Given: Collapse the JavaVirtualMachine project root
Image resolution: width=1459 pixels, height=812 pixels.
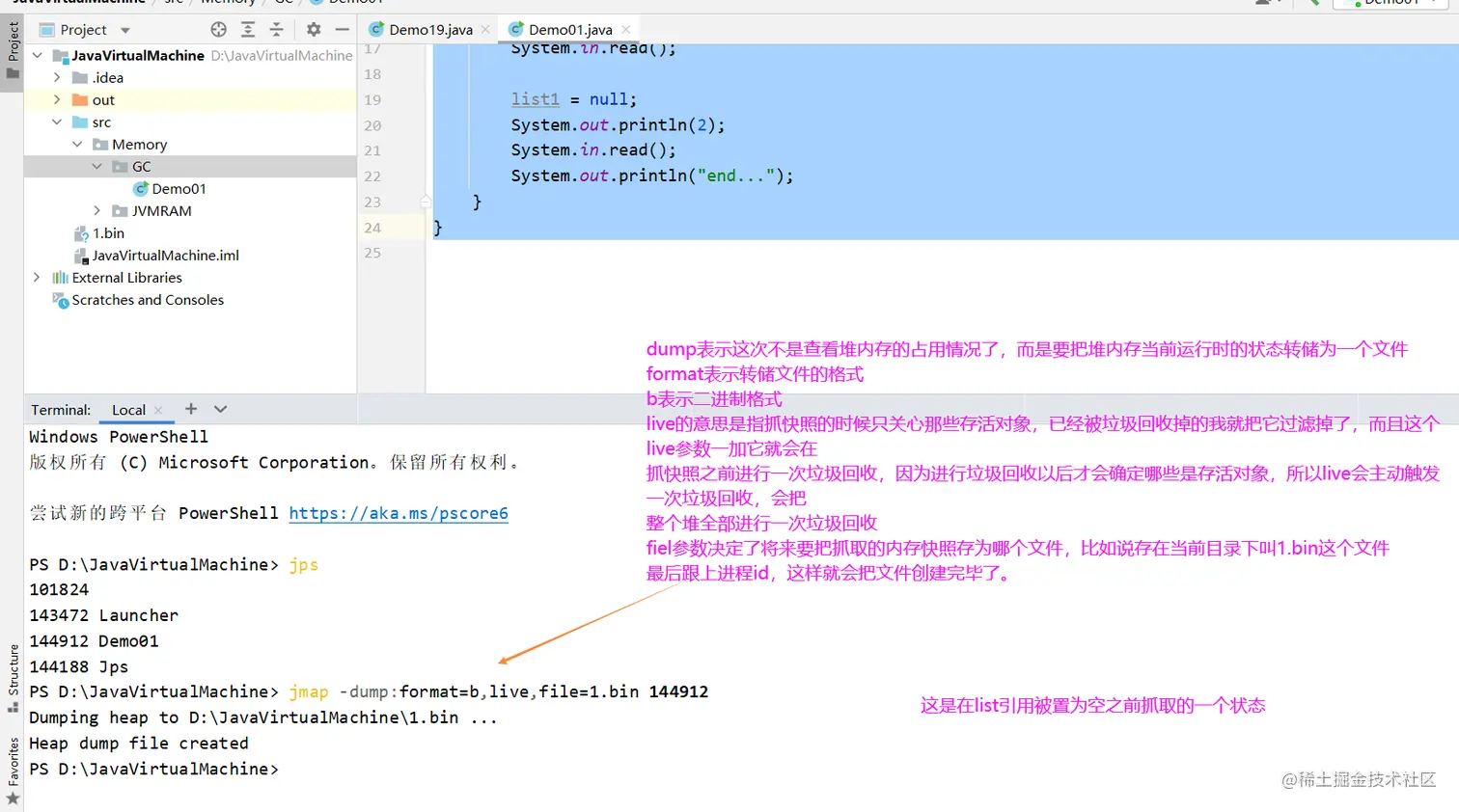Looking at the screenshot, I should 37,56.
